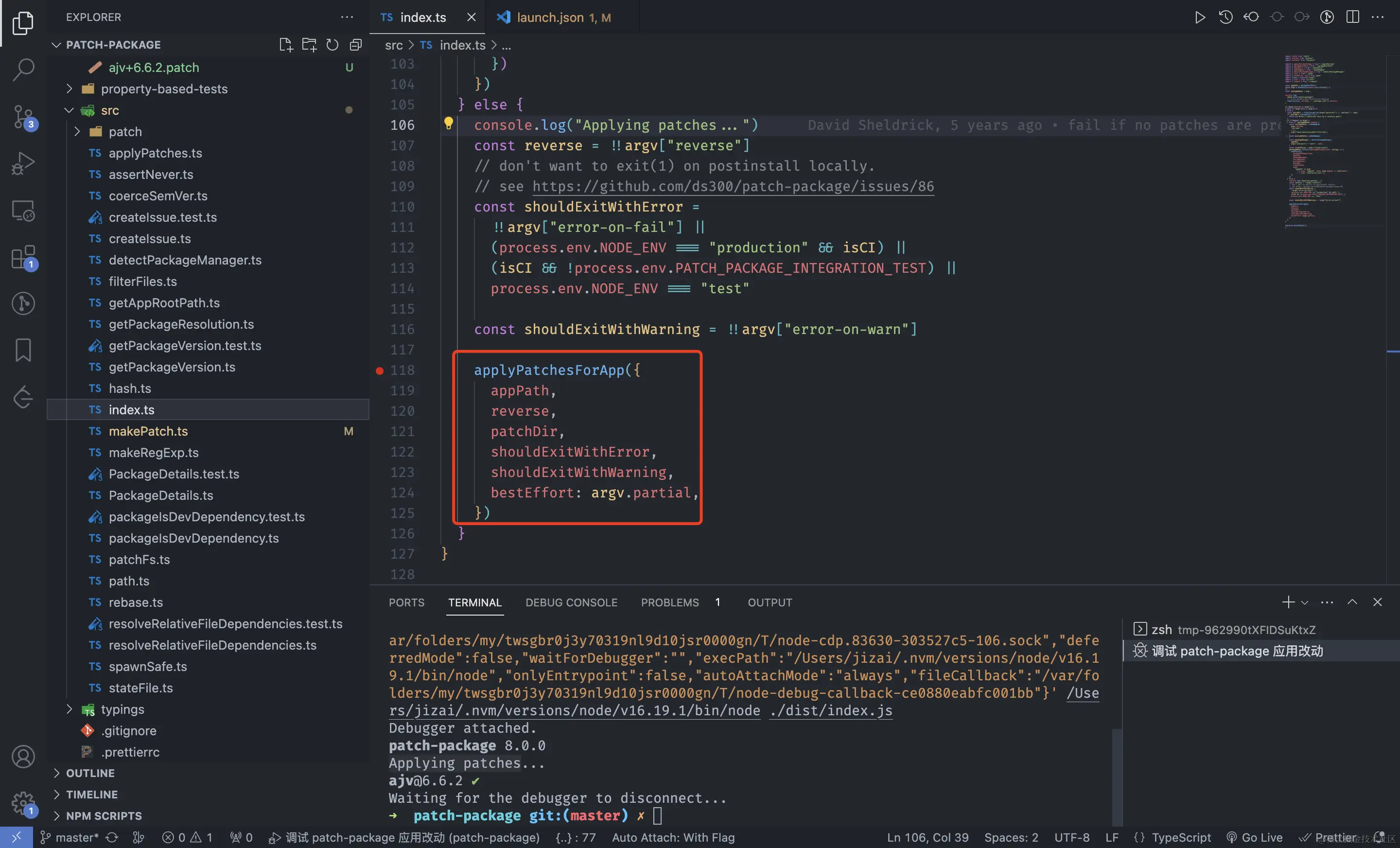Open the Search view in activity bar
Screen dimensions: 1400x848
pyautogui.click(x=23, y=70)
